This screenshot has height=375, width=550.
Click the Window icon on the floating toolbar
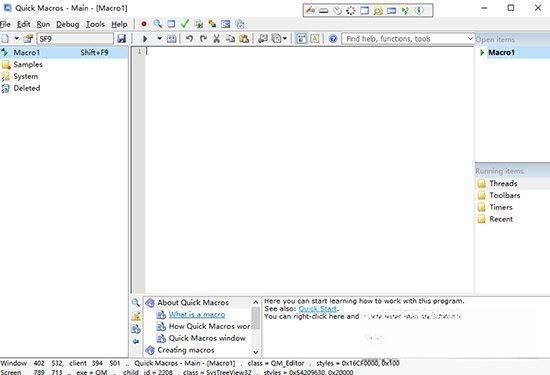tap(364, 10)
